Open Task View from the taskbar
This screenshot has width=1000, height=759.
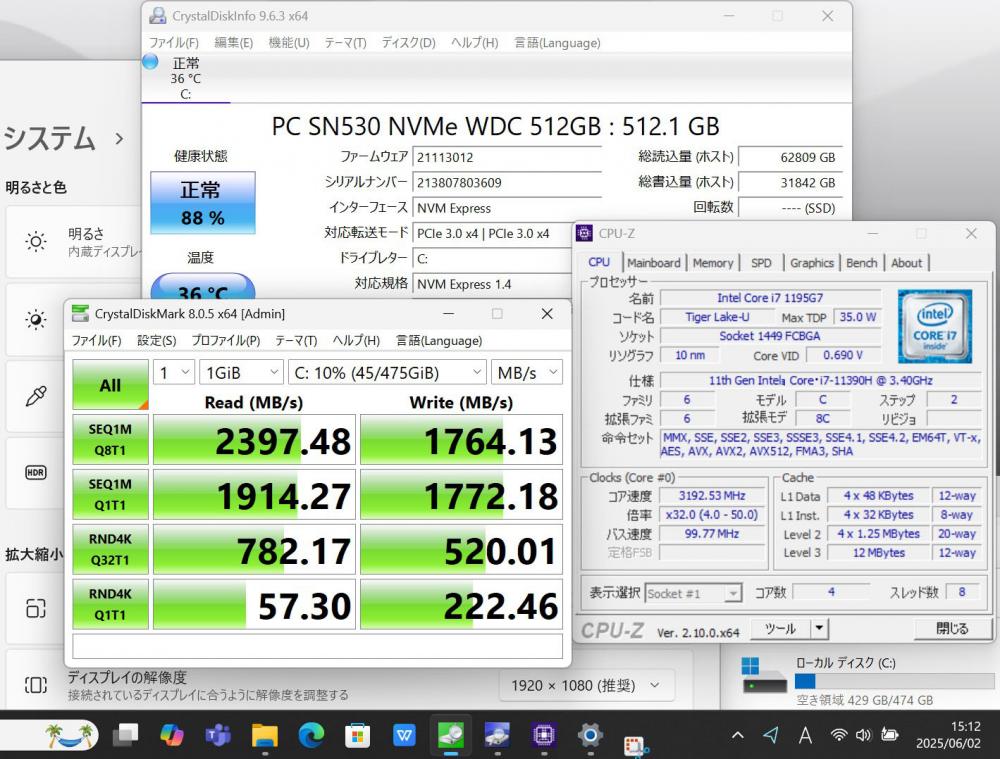click(125, 735)
